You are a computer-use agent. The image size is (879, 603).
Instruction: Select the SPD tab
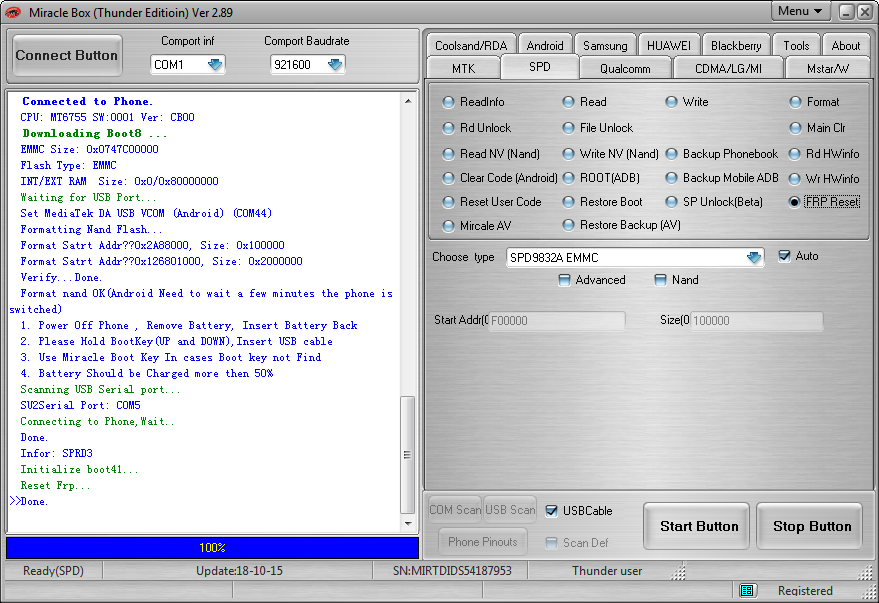[x=540, y=67]
